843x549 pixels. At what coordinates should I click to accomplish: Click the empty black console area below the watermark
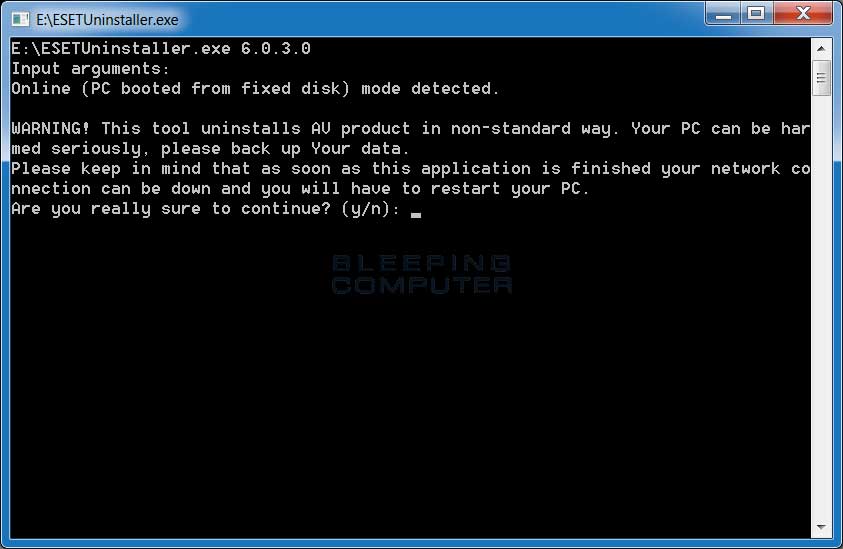pos(411,419)
